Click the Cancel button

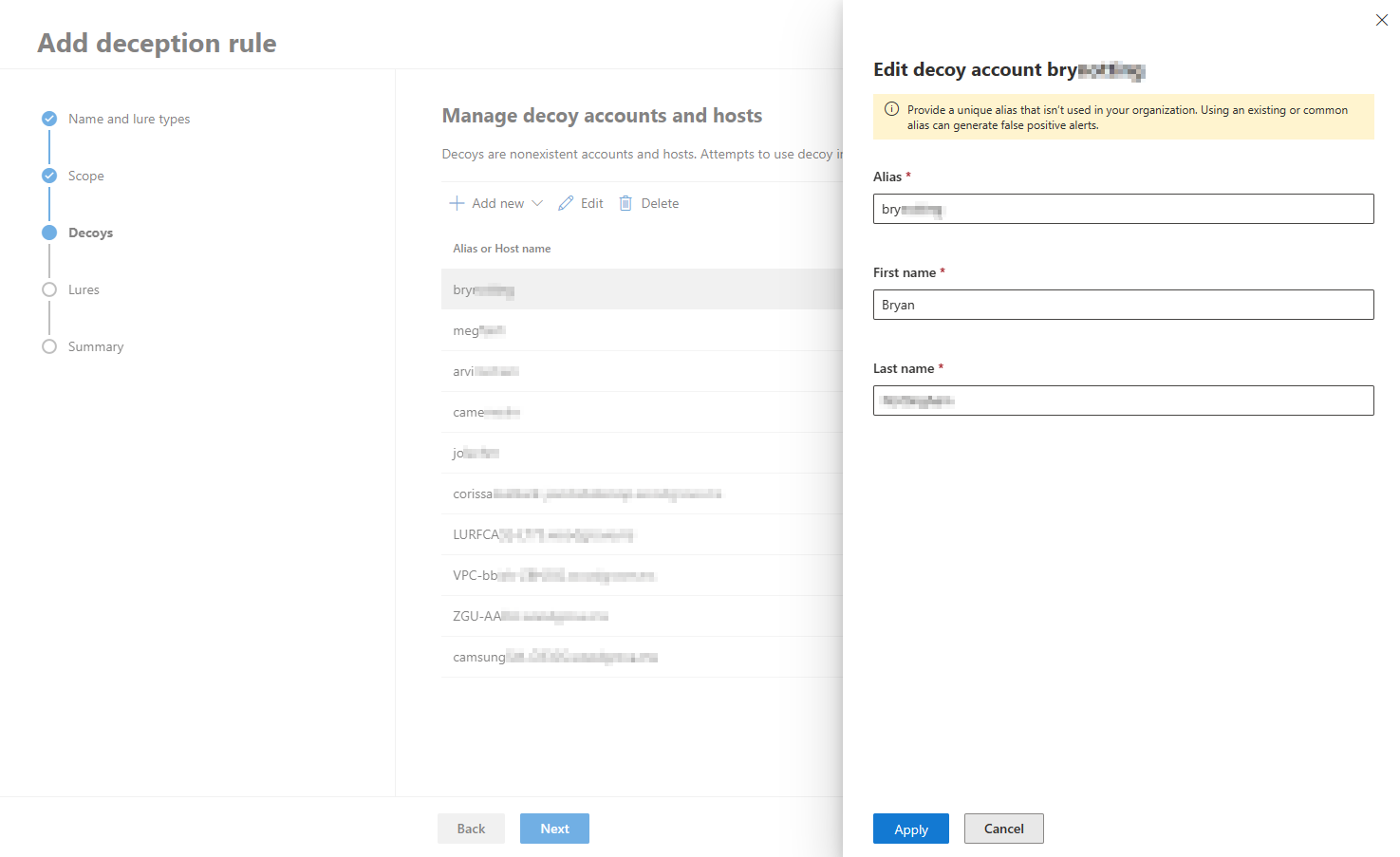pyautogui.click(x=1004, y=829)
